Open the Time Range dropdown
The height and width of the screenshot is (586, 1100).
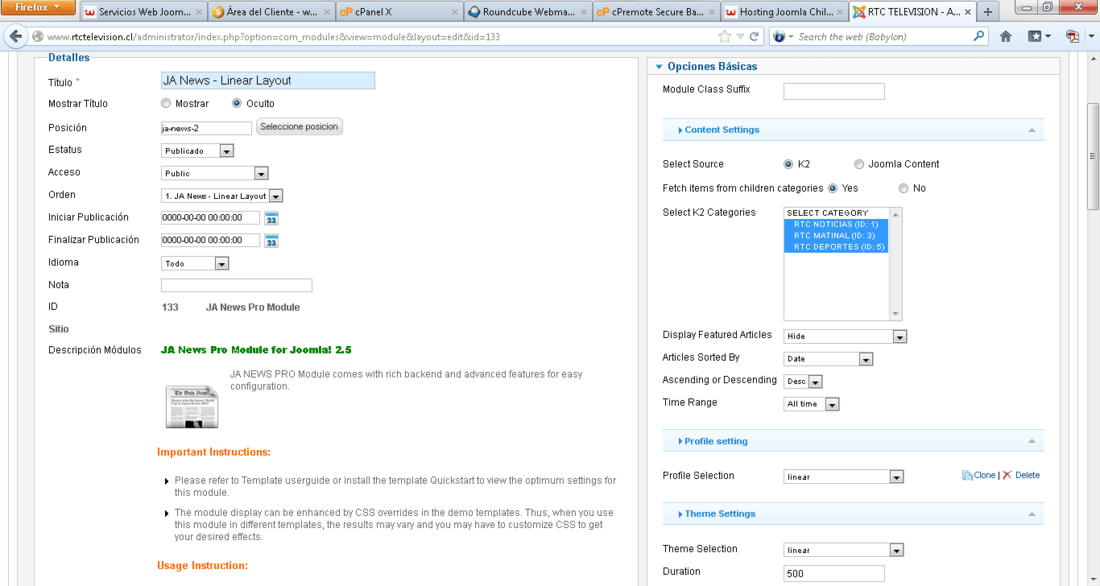(811, 404)
